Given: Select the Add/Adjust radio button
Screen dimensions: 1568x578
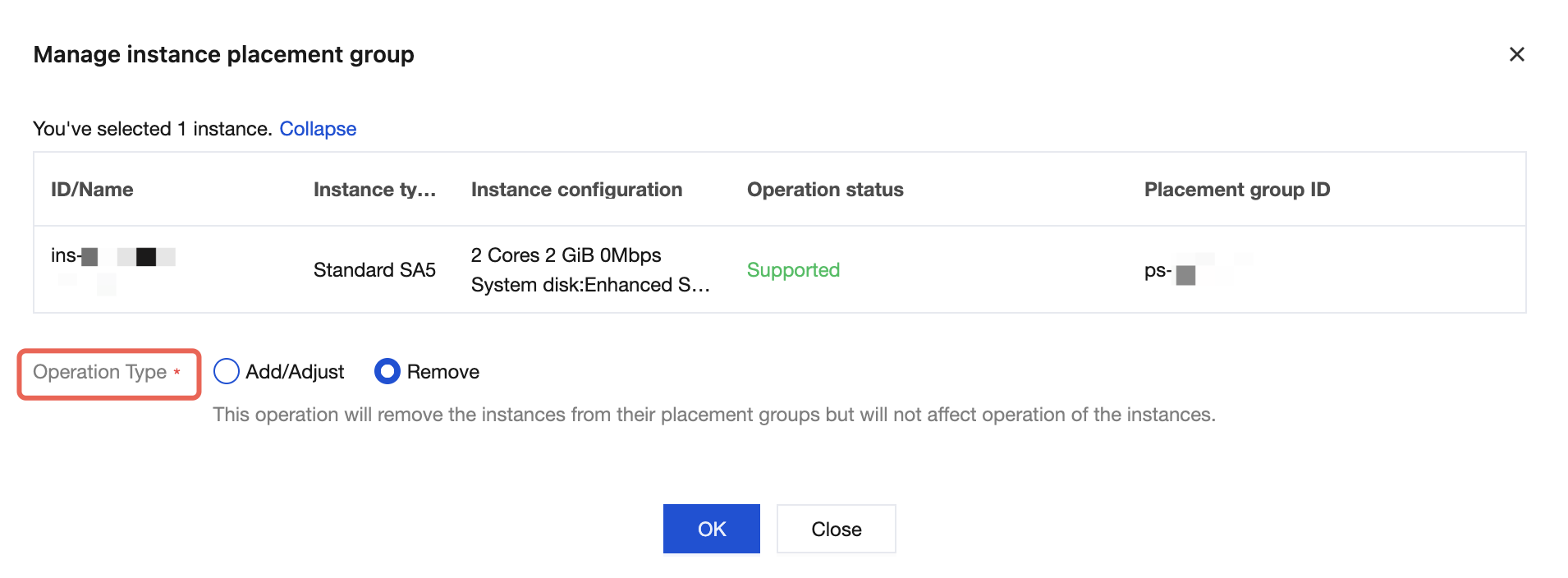Looking at the screenshot, I should coord(227,372).
